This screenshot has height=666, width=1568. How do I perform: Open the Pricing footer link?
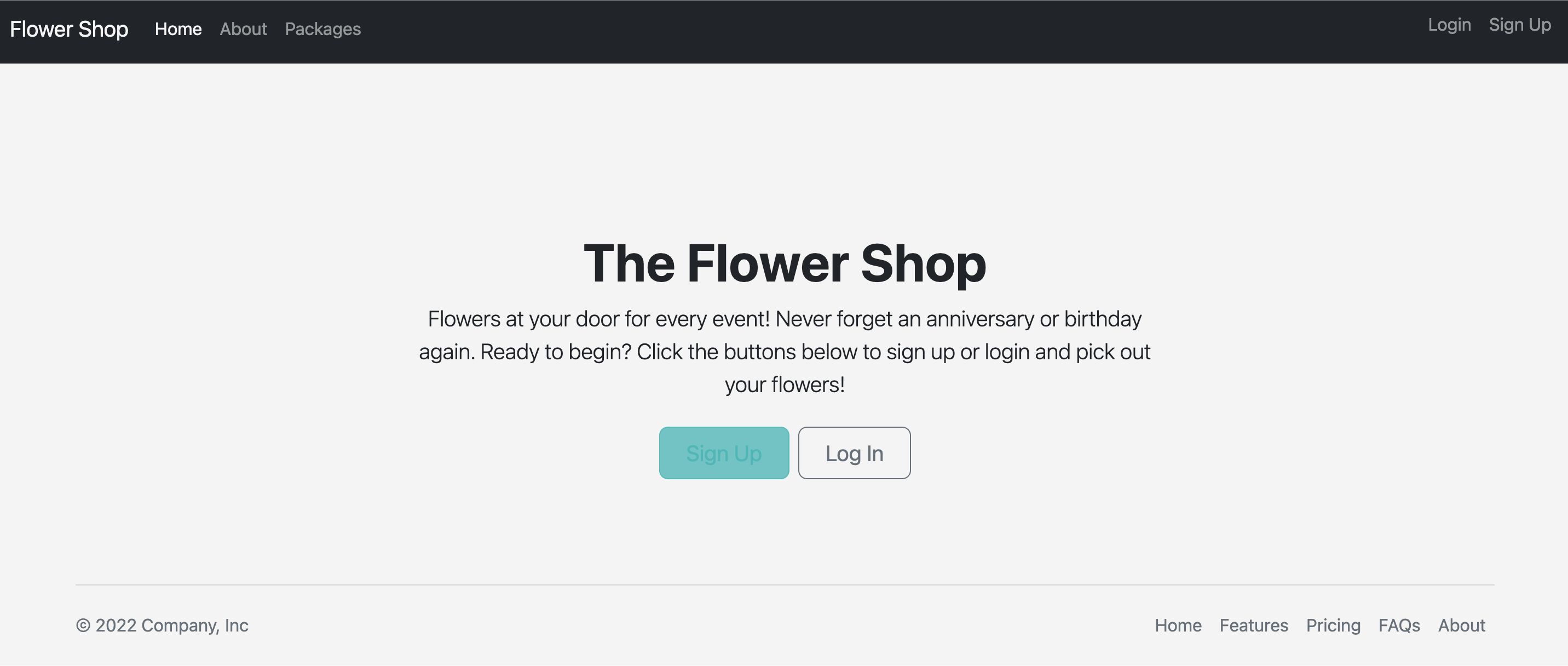[1333, 625]
